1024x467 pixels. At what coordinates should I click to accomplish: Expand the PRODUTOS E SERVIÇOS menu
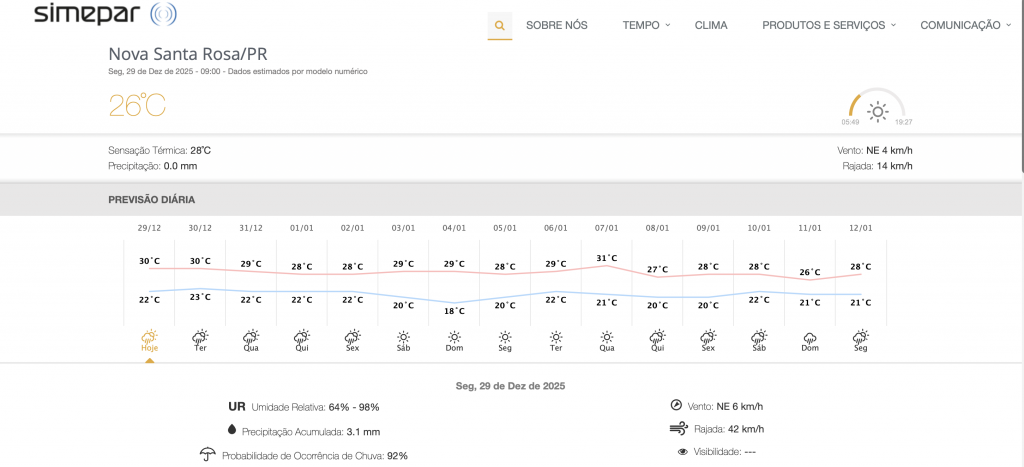coord(828,25)
